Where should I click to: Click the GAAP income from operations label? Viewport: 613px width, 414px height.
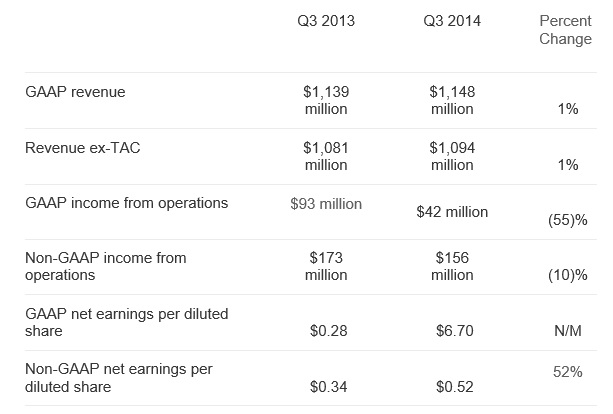click(x=125, y=203)
